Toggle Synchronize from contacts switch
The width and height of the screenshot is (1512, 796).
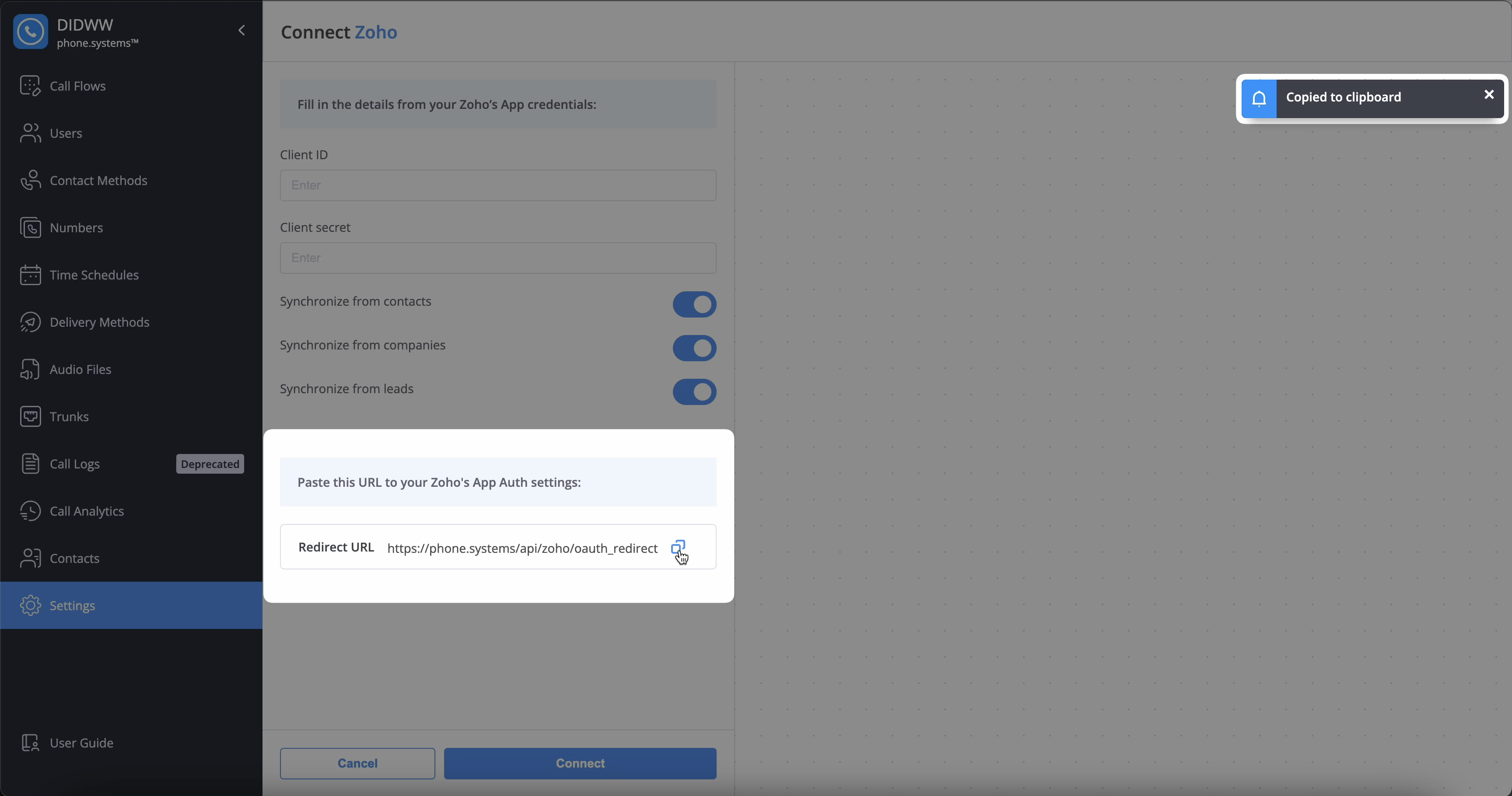point(694,304)
